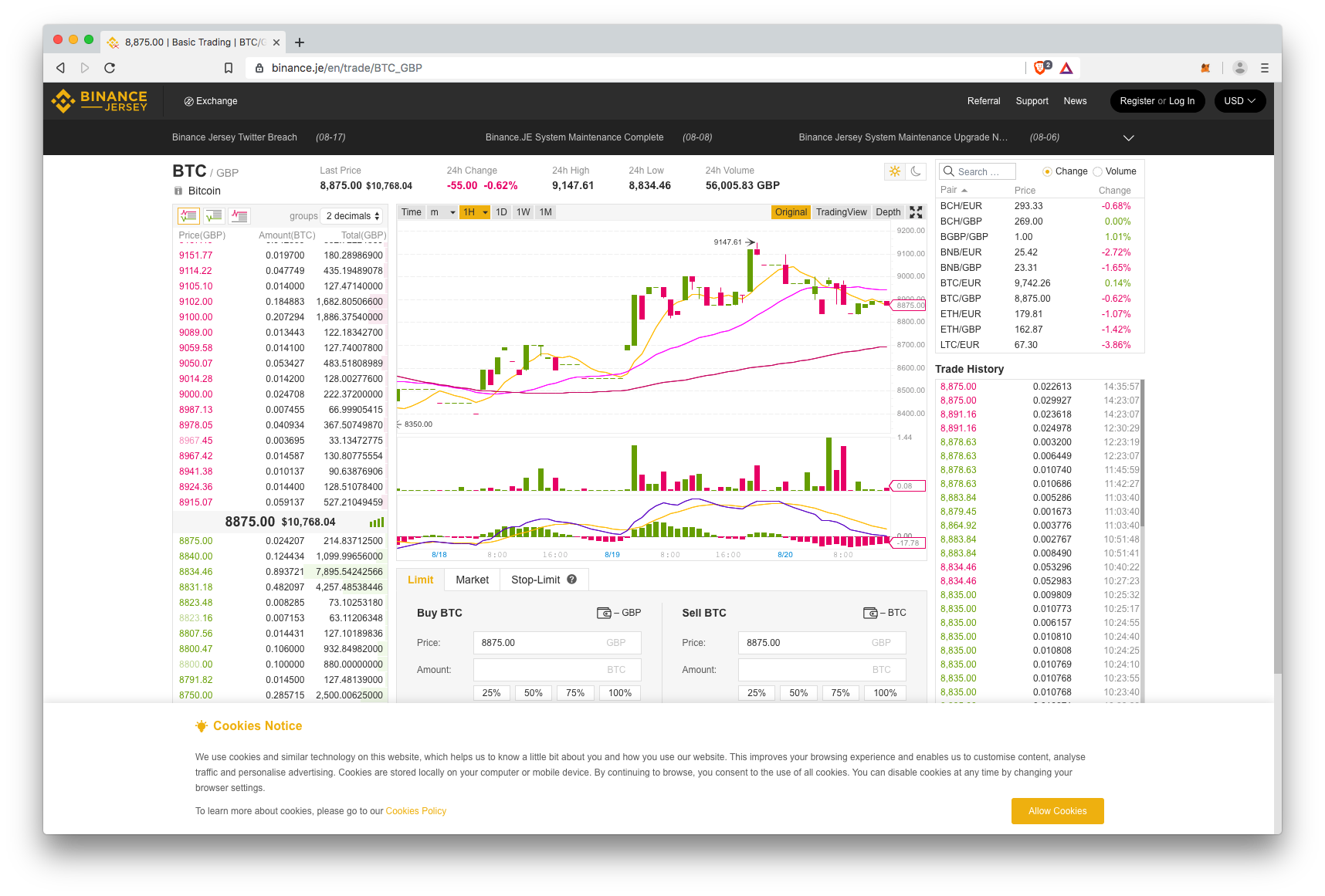Click the Binance Jersey logo
Image resolution: width=1325 pixels, height=896 pixels.
tap(99, 101)
